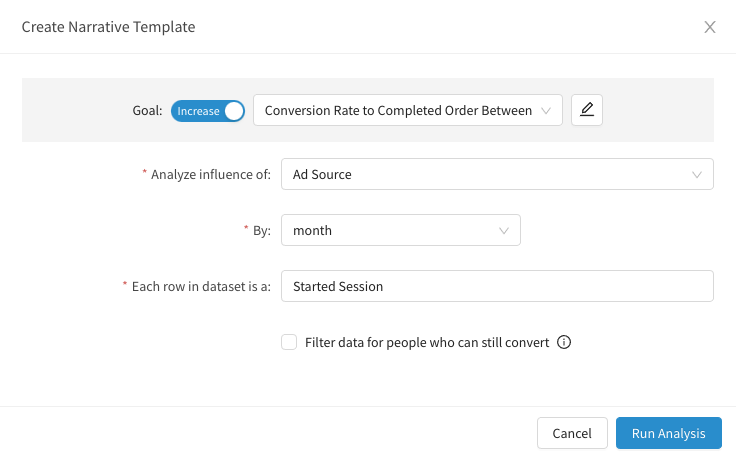
Task: Click the Started Session input field
Action: coord(497,286)
